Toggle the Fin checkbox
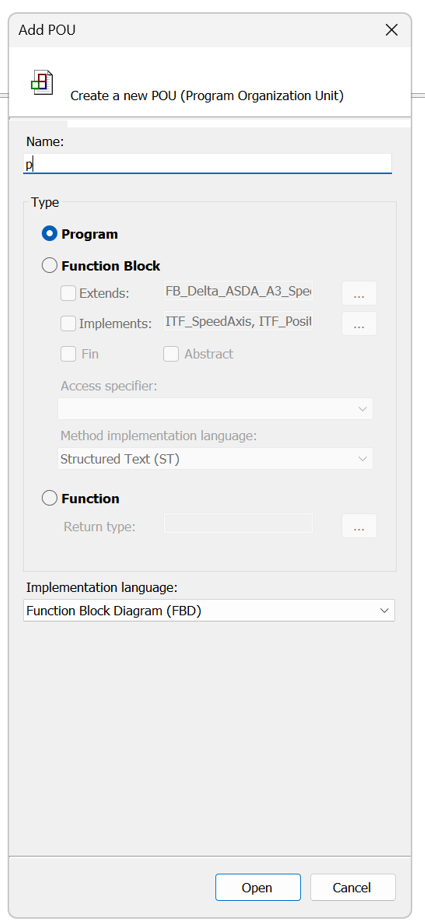 tap(68, 354)
